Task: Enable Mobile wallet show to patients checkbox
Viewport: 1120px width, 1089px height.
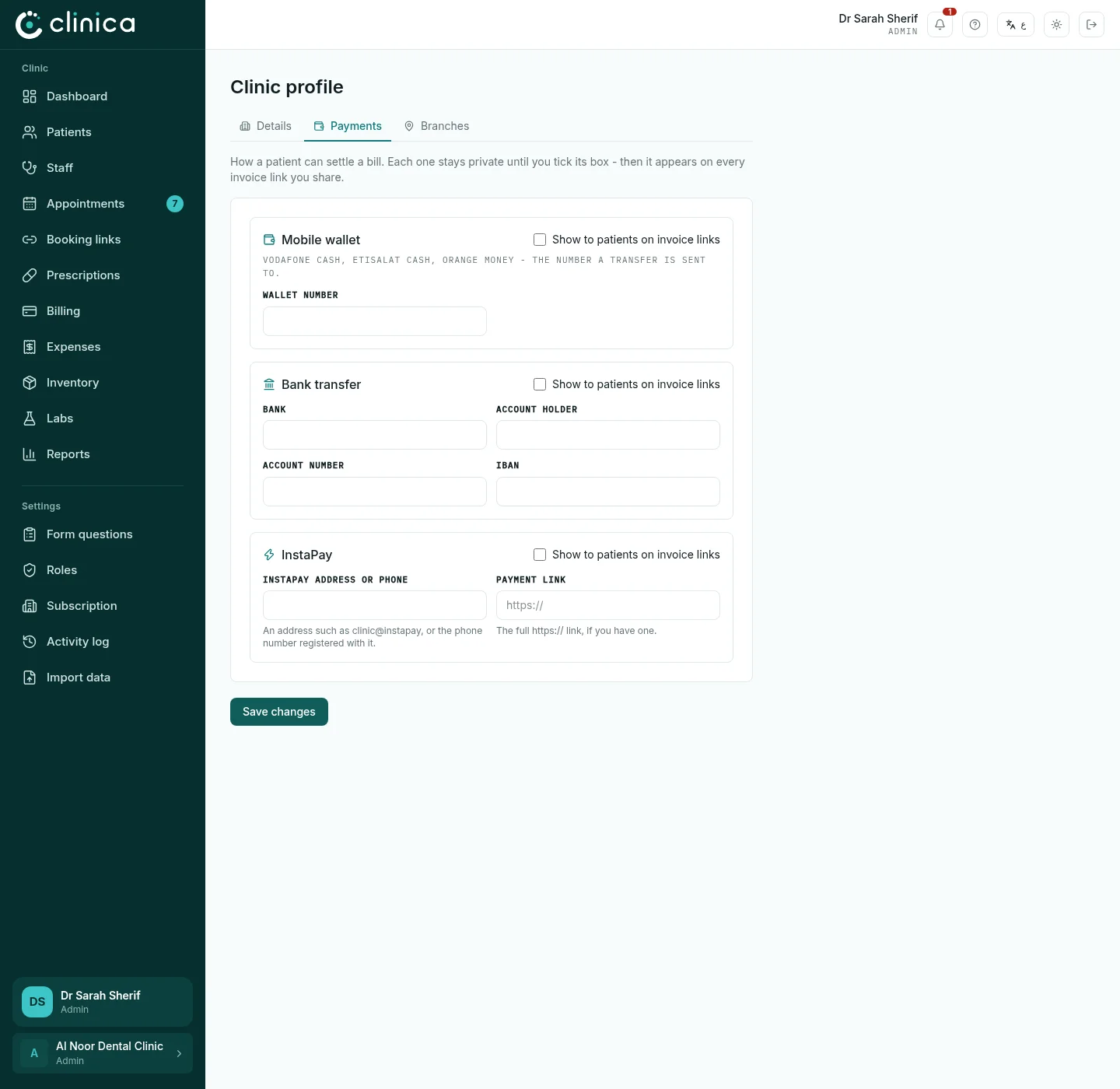Action: point(540,240)
